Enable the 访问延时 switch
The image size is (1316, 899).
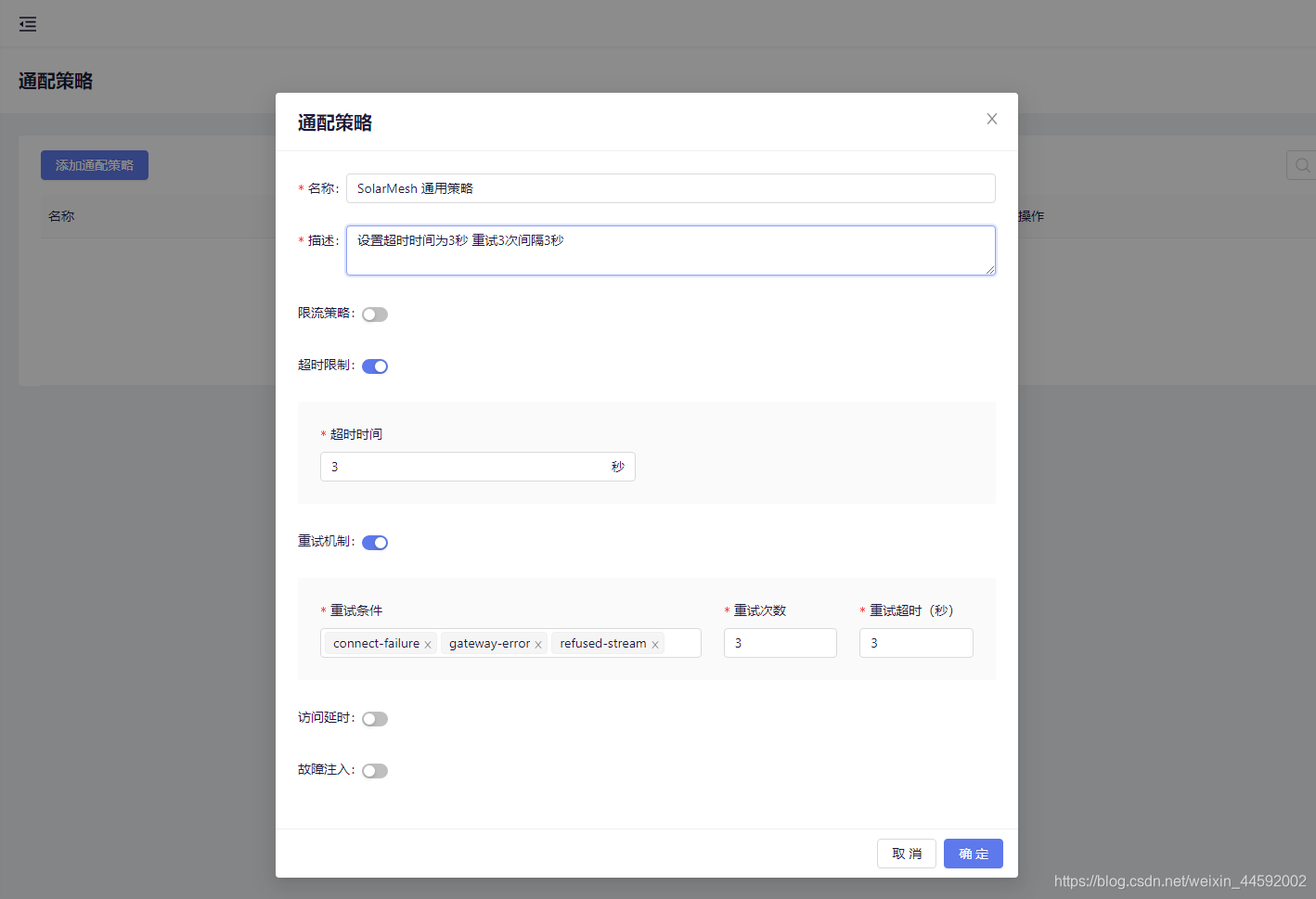pyautogui.click(x=375, y=719)
